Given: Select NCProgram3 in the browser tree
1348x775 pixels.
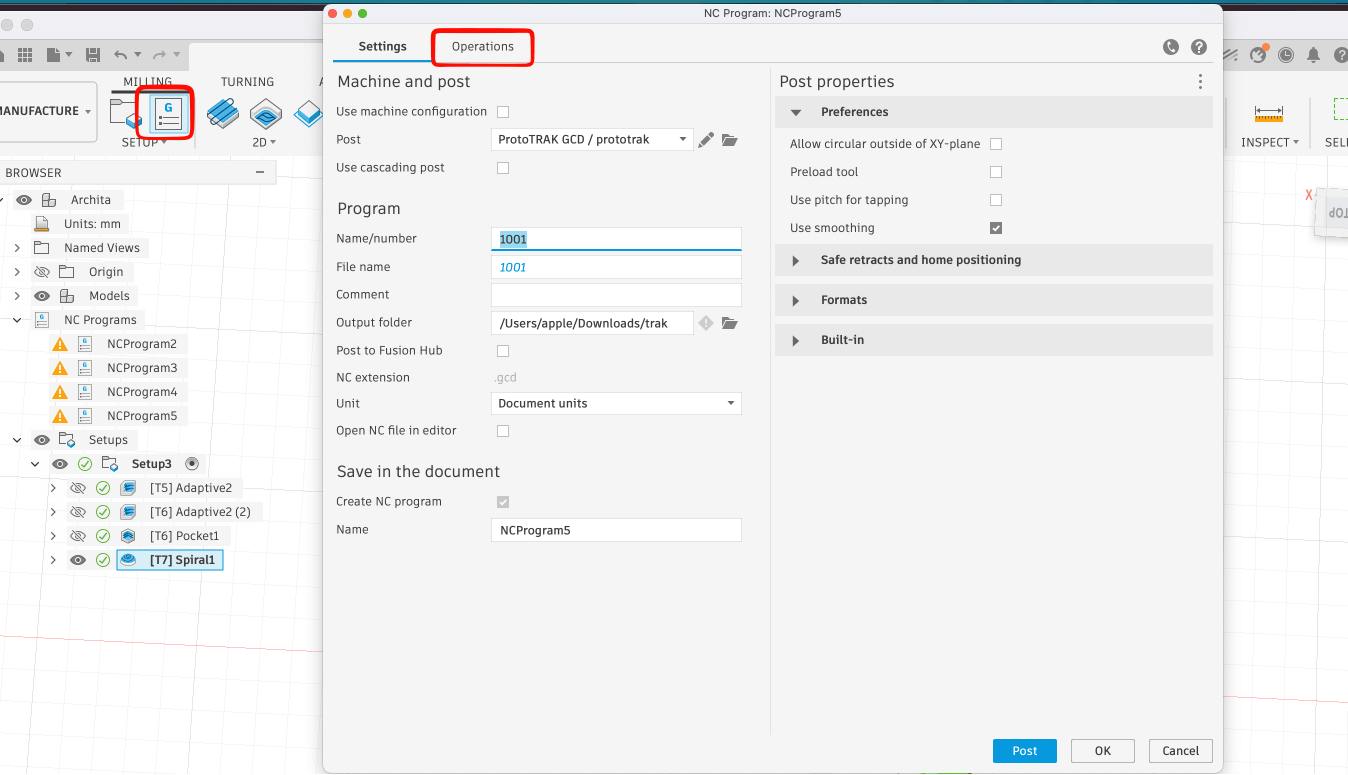Looking at the screenshot, I should point(141,368).
